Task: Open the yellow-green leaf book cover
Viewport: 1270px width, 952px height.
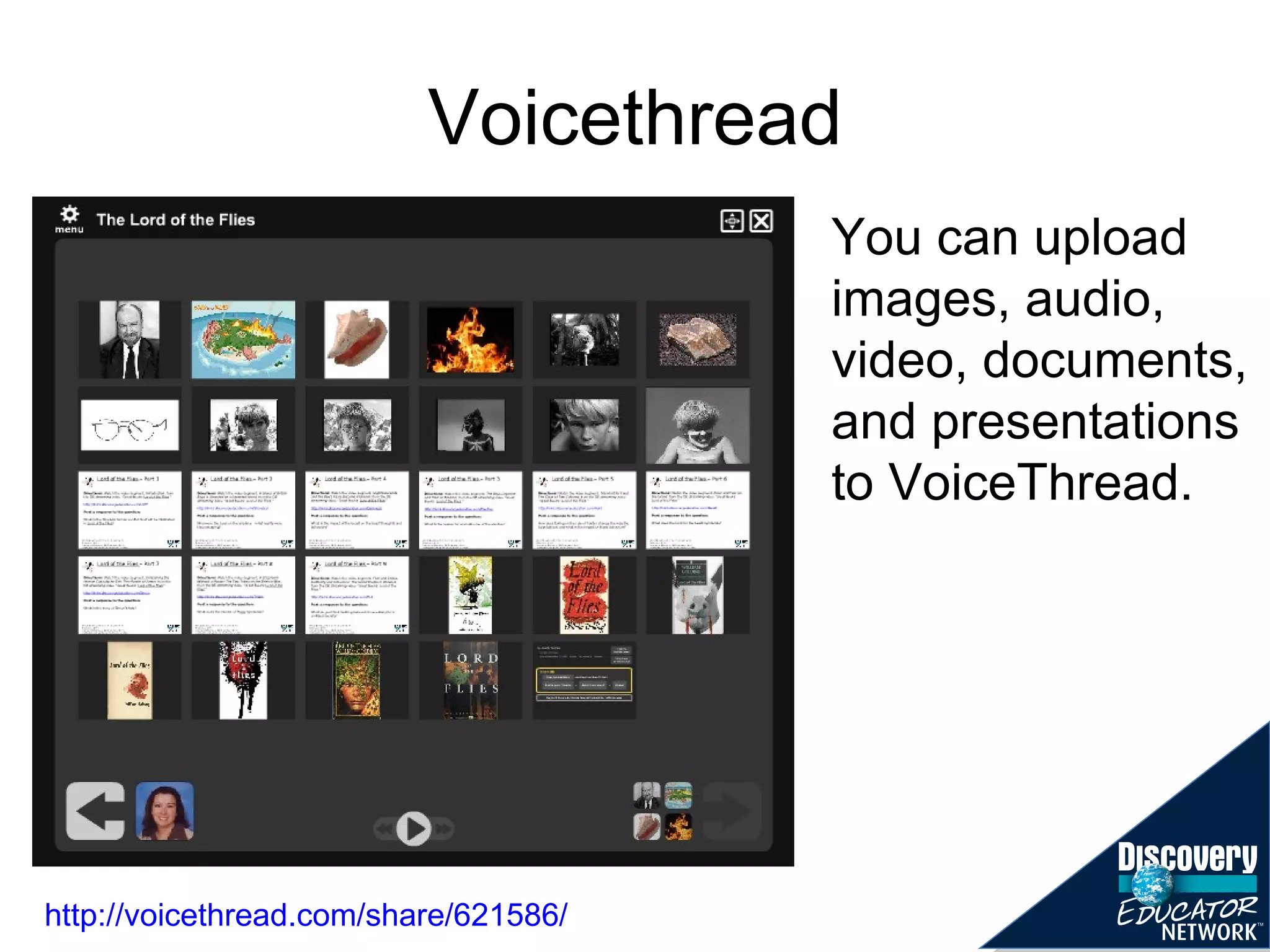Action: point(470,595)
